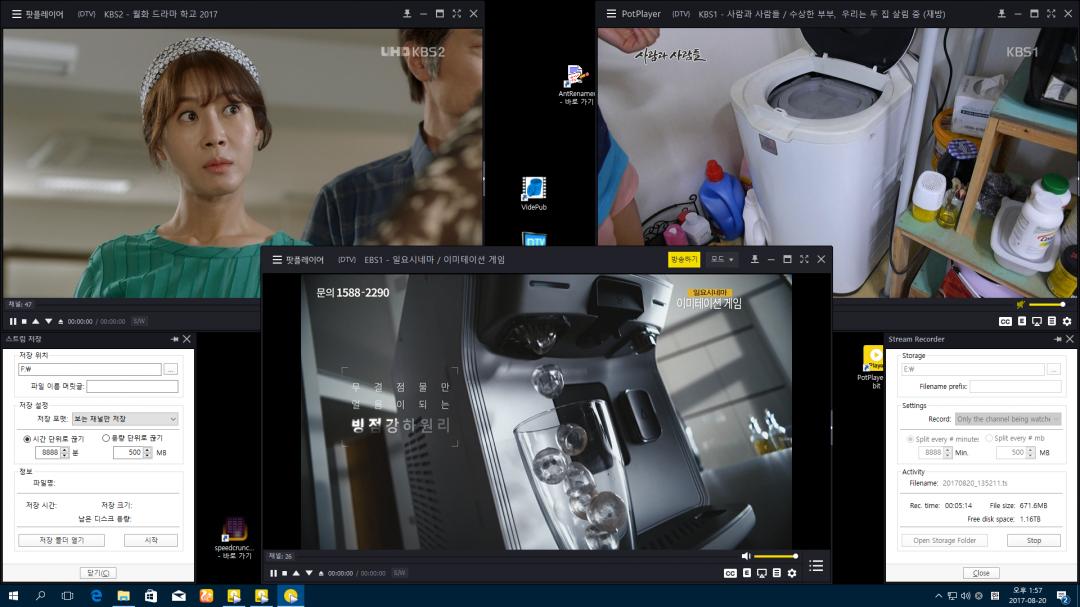Image resolution: width=1080 pixels, height=607 pixels.
Task: Open the gear settings in KBS1 PotPlayer
Action: pyautogui.click(x=1067, y=321)
